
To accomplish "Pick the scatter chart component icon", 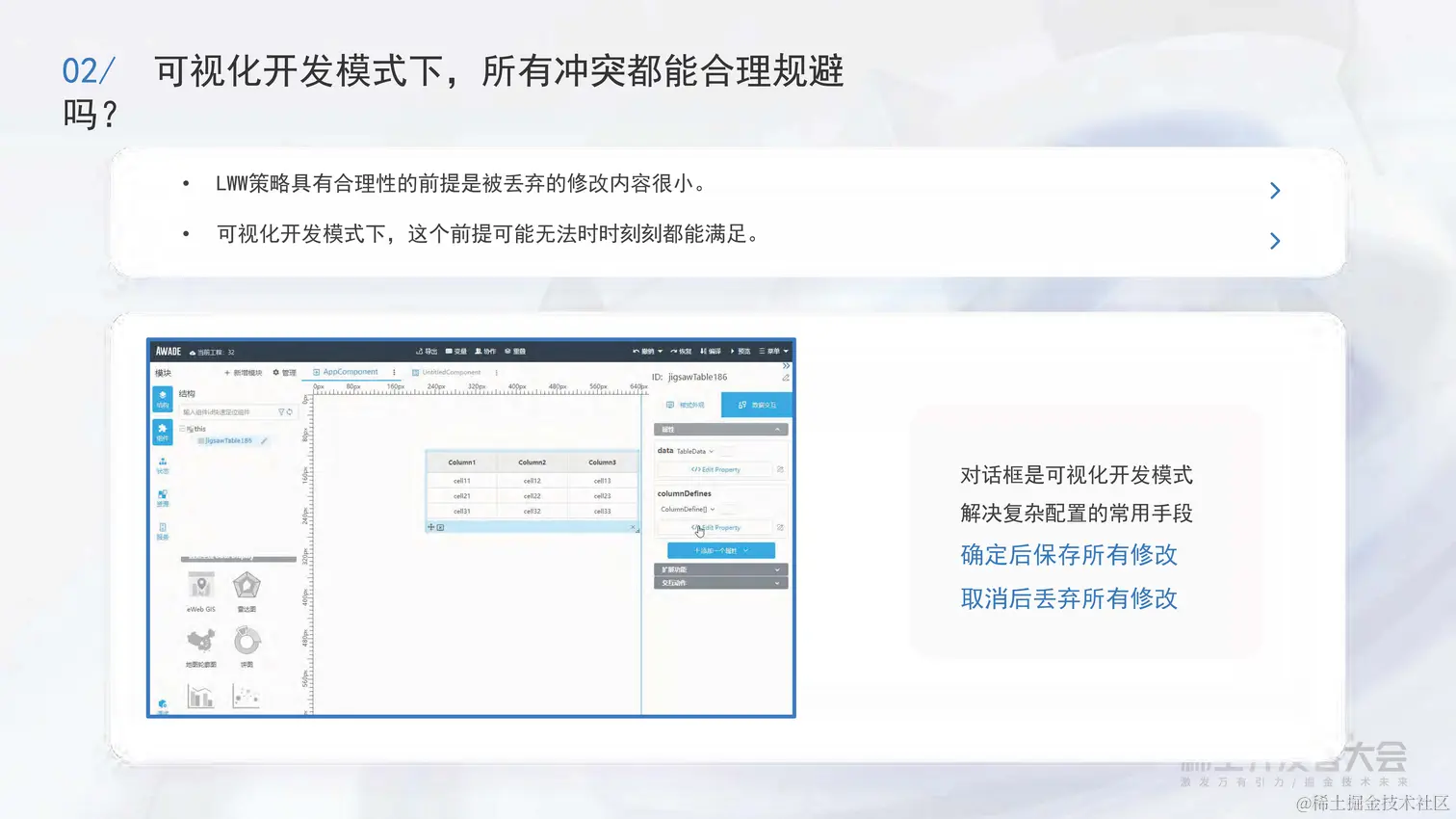I will pyautogui.click(x=247, y=697).
